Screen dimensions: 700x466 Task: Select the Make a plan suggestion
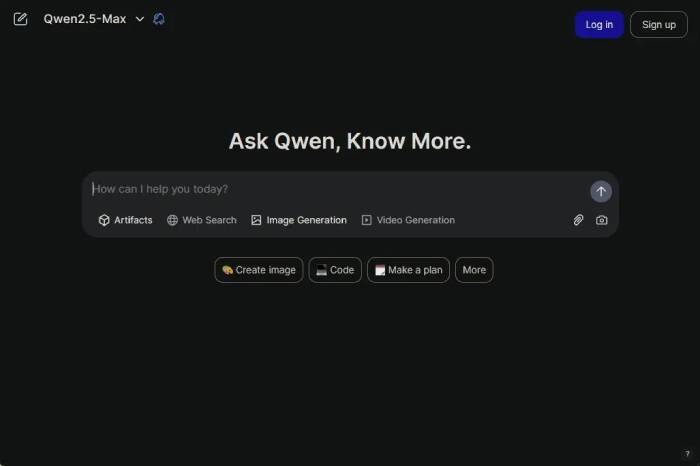(x=408, y=270)
